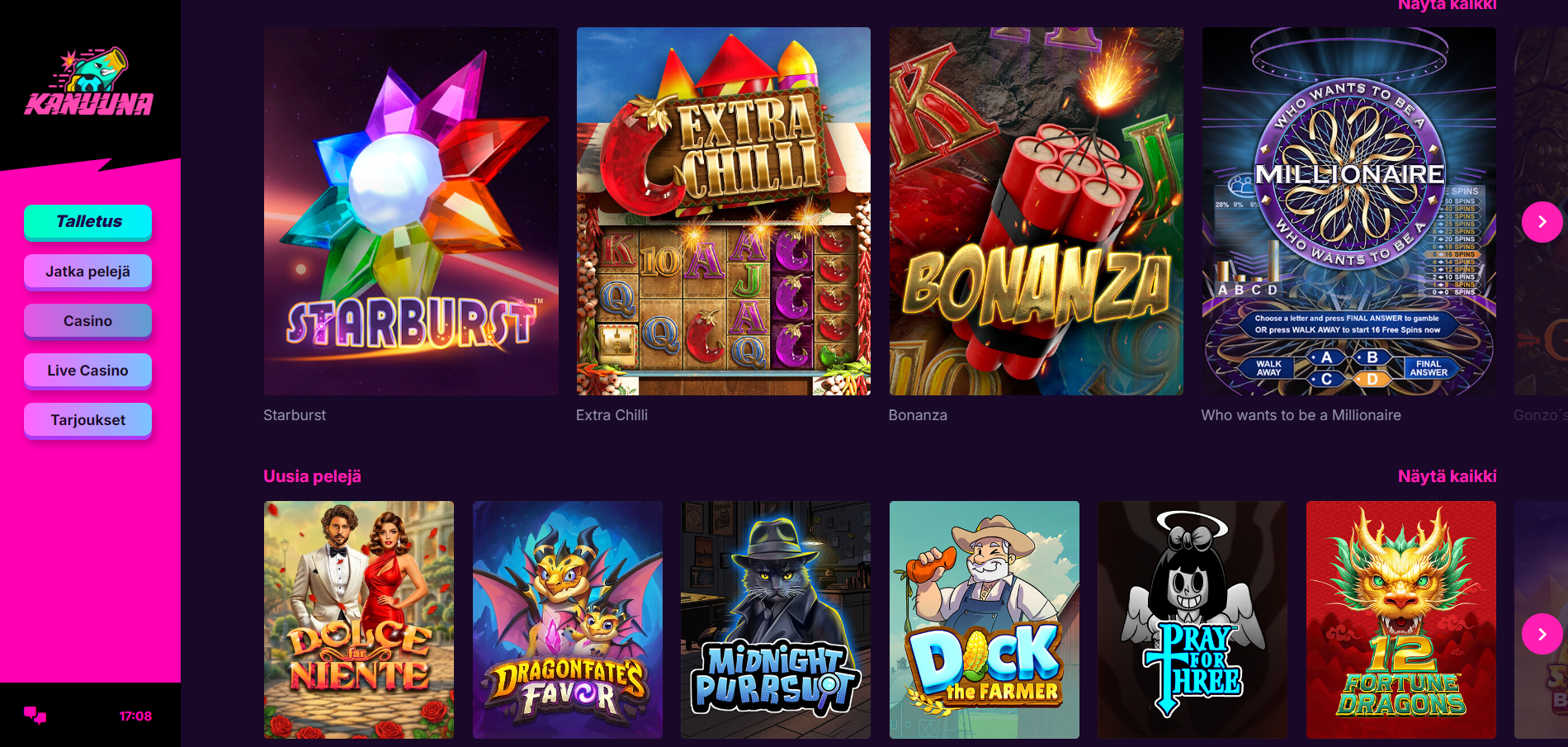
Task: Launch Pray for Three game tile
Action: (1193, 620)
